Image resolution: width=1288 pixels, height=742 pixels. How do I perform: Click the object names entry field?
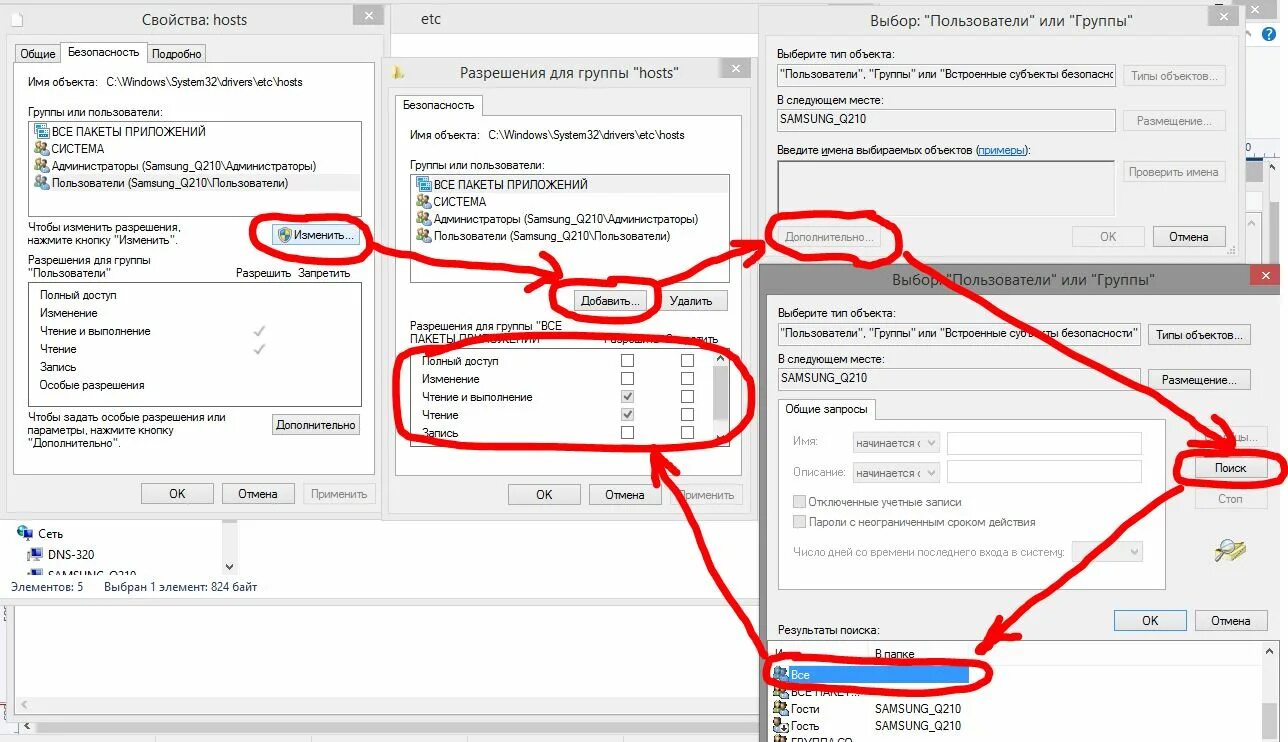pyautogui.click(x=946, y=188)
